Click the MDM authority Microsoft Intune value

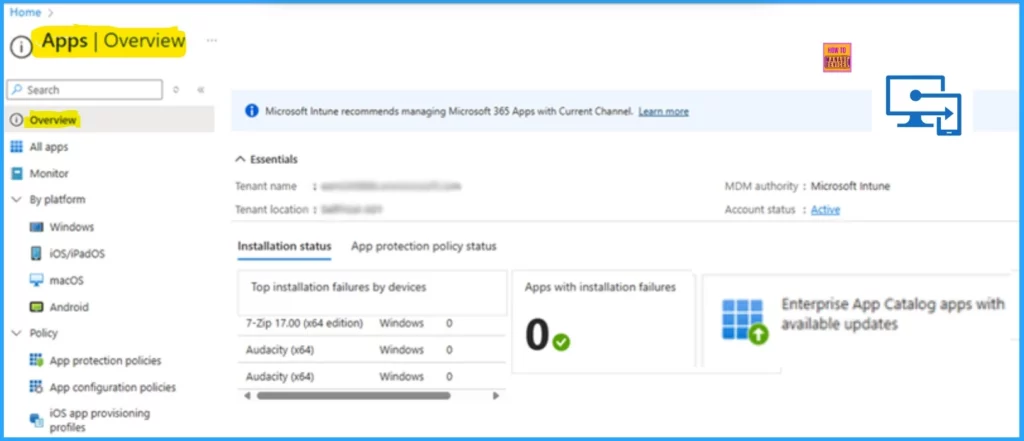coord(850,186)
